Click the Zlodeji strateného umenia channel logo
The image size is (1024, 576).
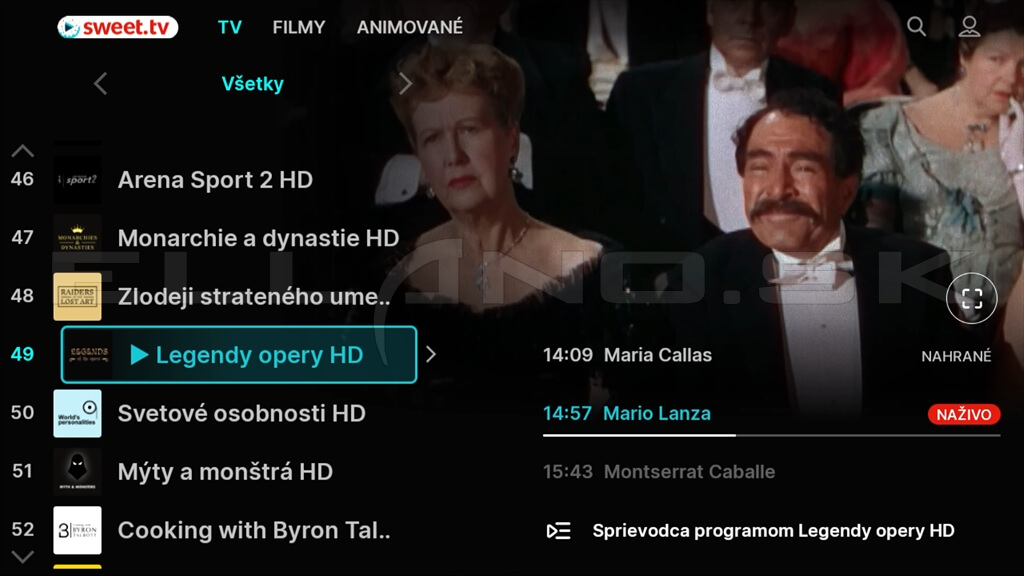[x=77, y=296]
